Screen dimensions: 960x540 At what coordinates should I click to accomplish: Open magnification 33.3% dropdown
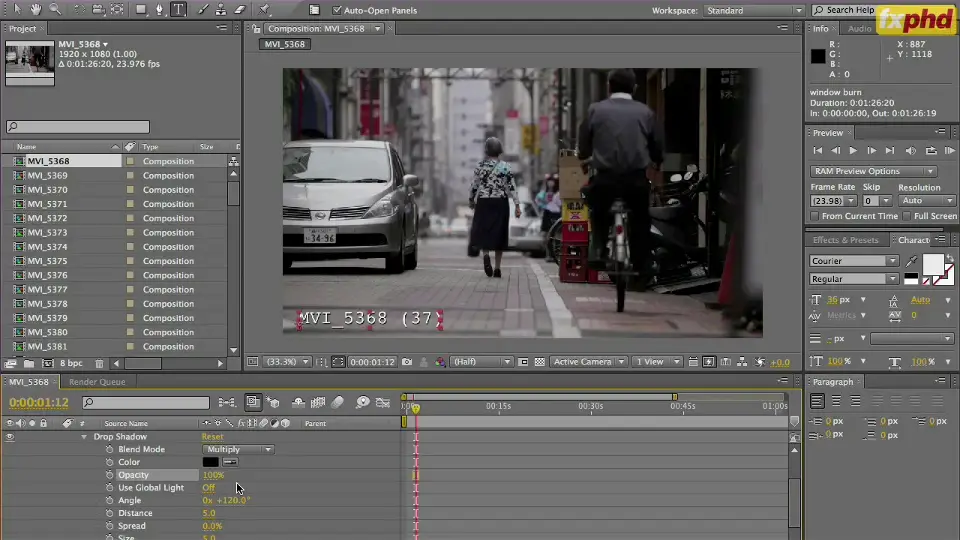[287, 362]
